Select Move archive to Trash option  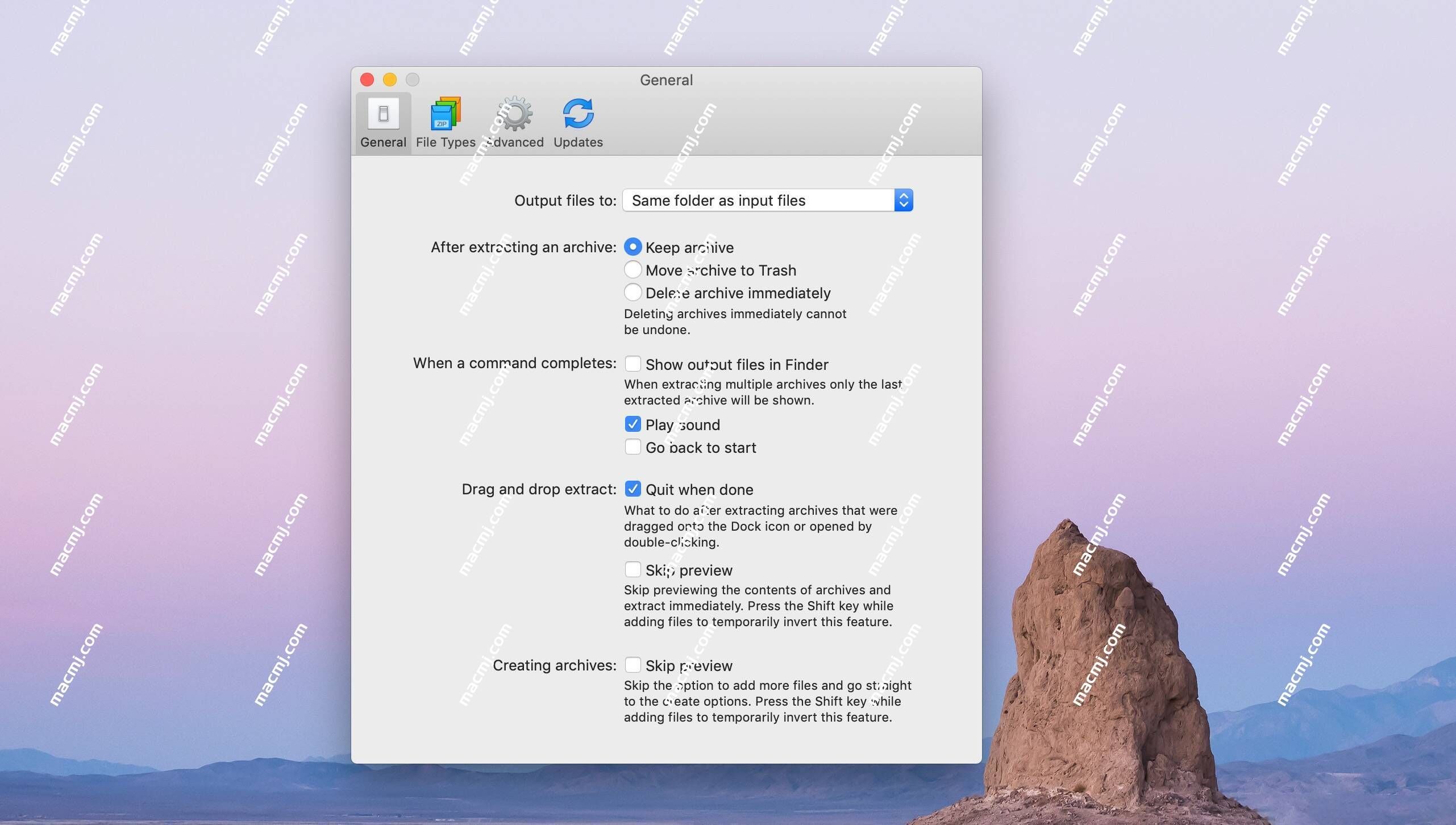tap(633, 270)
